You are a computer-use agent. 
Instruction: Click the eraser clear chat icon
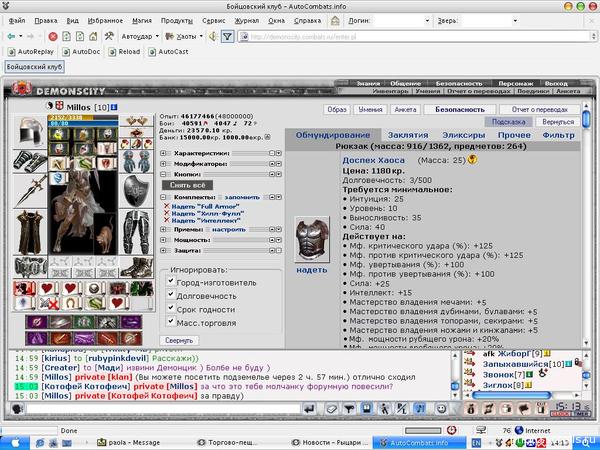pyautogui.click(x=331, y=409)
